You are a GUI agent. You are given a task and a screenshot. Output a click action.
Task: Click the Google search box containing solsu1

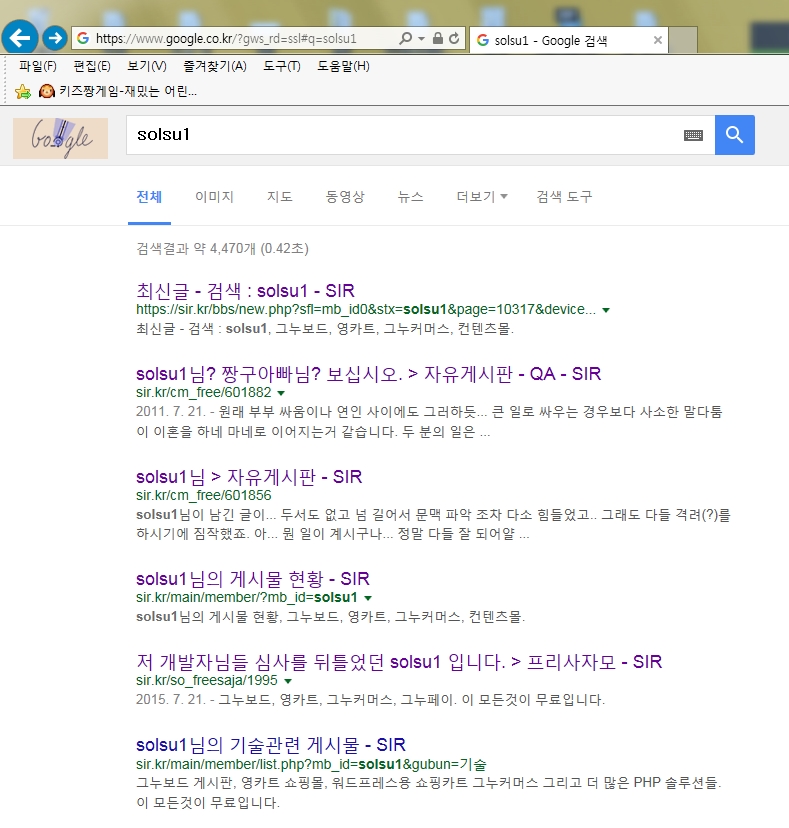point(400,135)
